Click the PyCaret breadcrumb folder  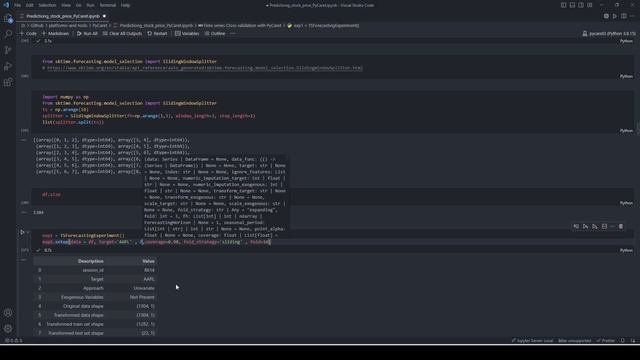tap(100, 25)
